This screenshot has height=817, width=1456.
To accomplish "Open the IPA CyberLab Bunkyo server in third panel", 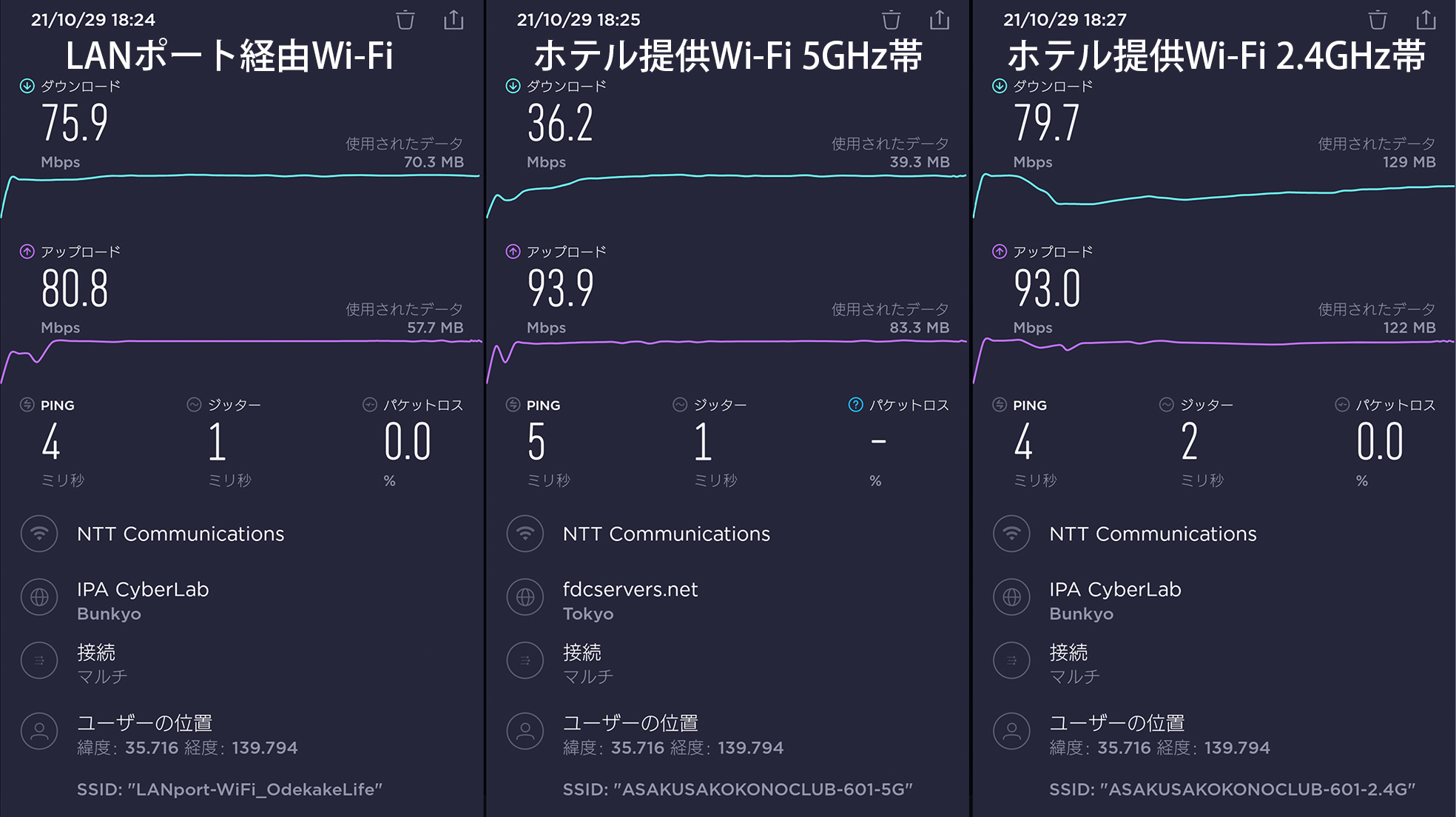I will click(1115, 601).
